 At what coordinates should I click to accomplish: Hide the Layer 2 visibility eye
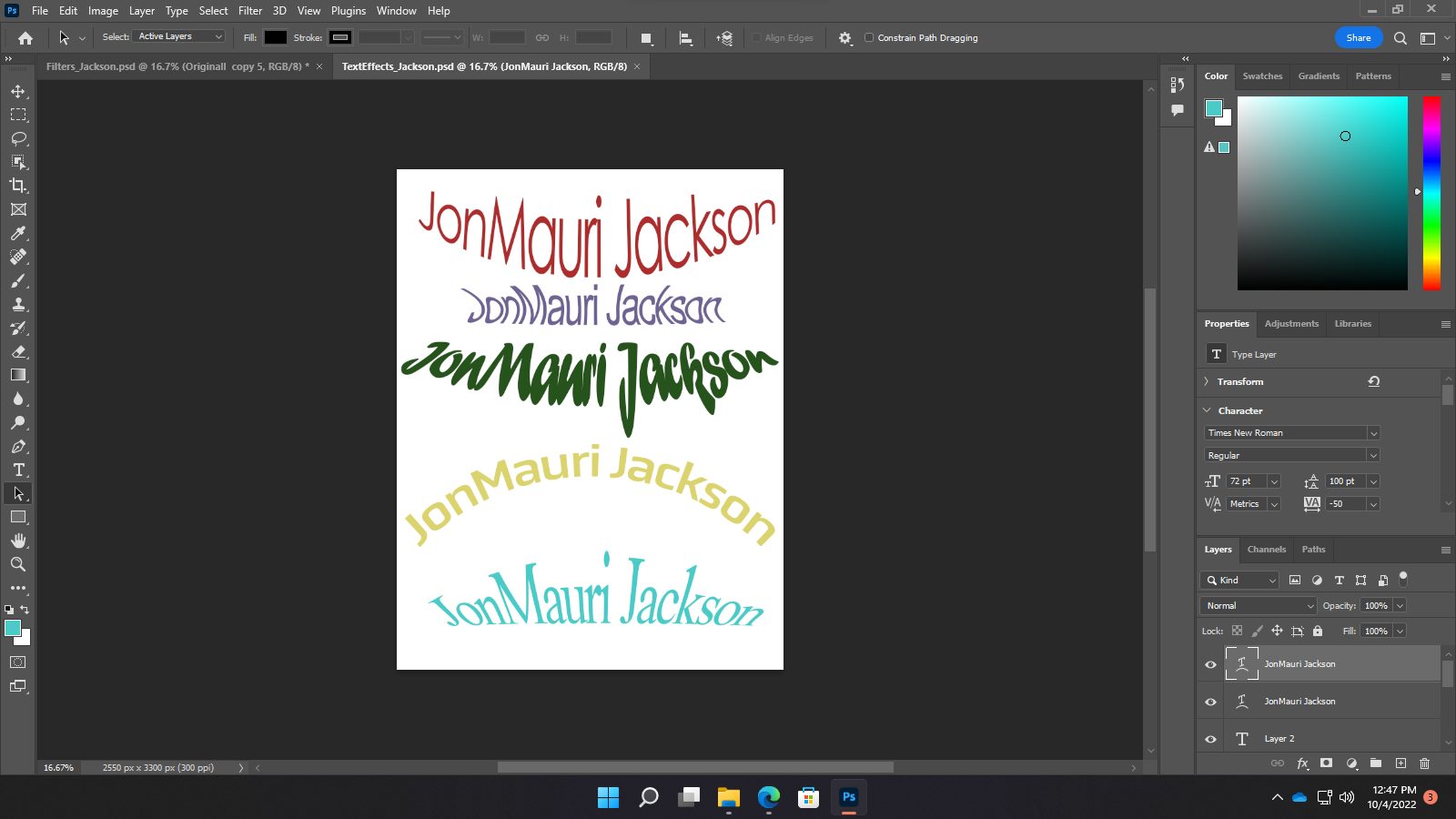pyautogui.click(x=1210, y=739)
